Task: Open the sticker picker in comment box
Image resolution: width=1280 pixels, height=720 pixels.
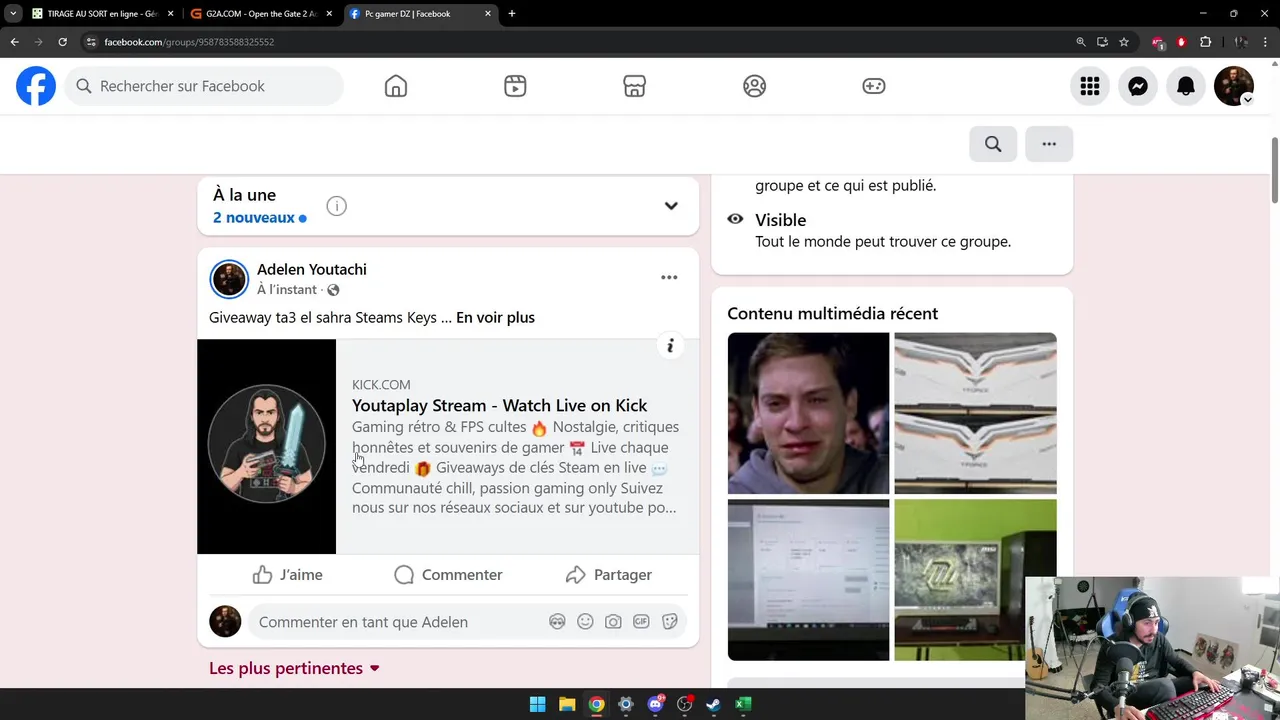Action: coord(670,622)
